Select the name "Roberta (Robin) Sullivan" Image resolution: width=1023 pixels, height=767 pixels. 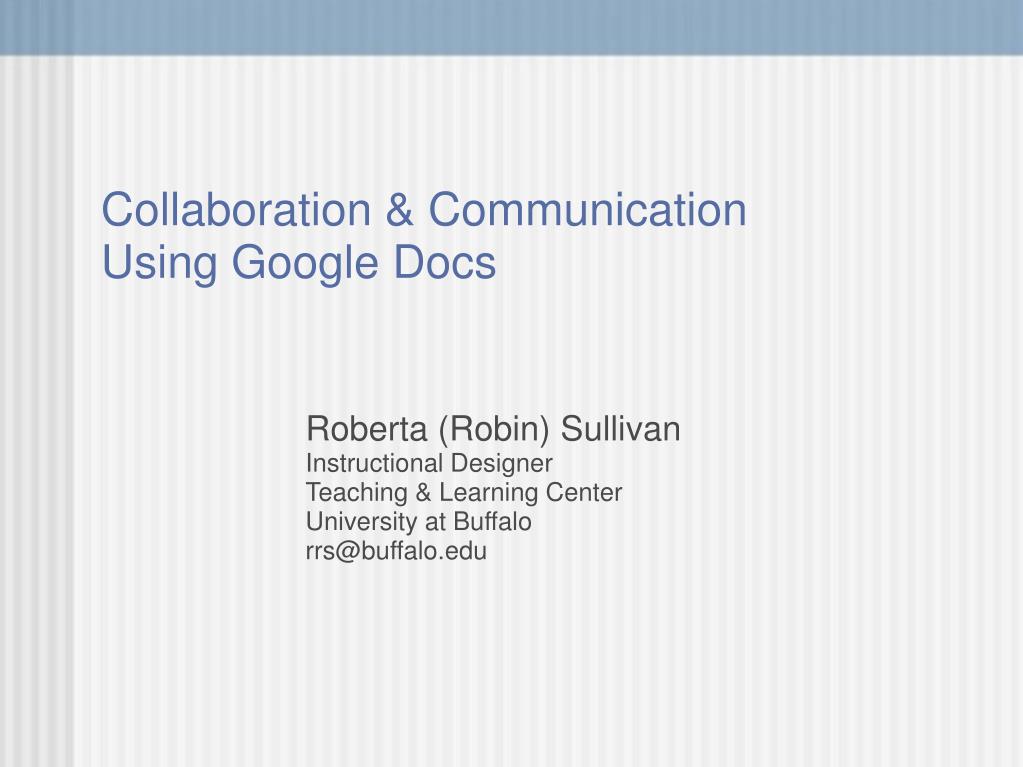(493, 429)
